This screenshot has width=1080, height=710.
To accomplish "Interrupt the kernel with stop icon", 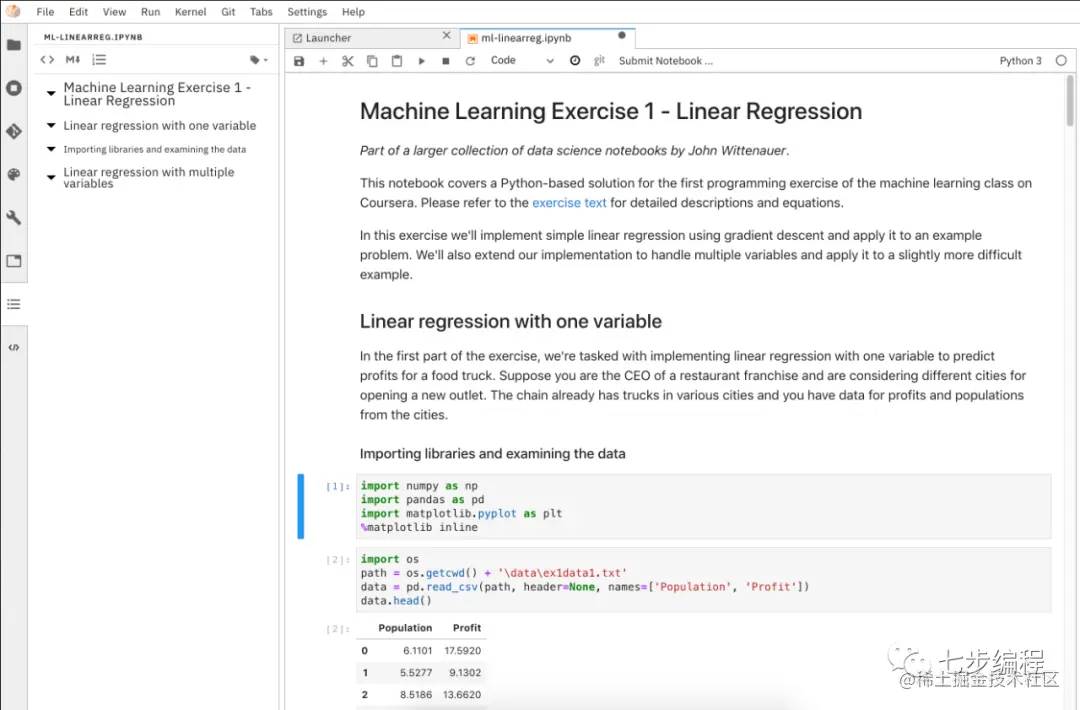I will [446, 61].
